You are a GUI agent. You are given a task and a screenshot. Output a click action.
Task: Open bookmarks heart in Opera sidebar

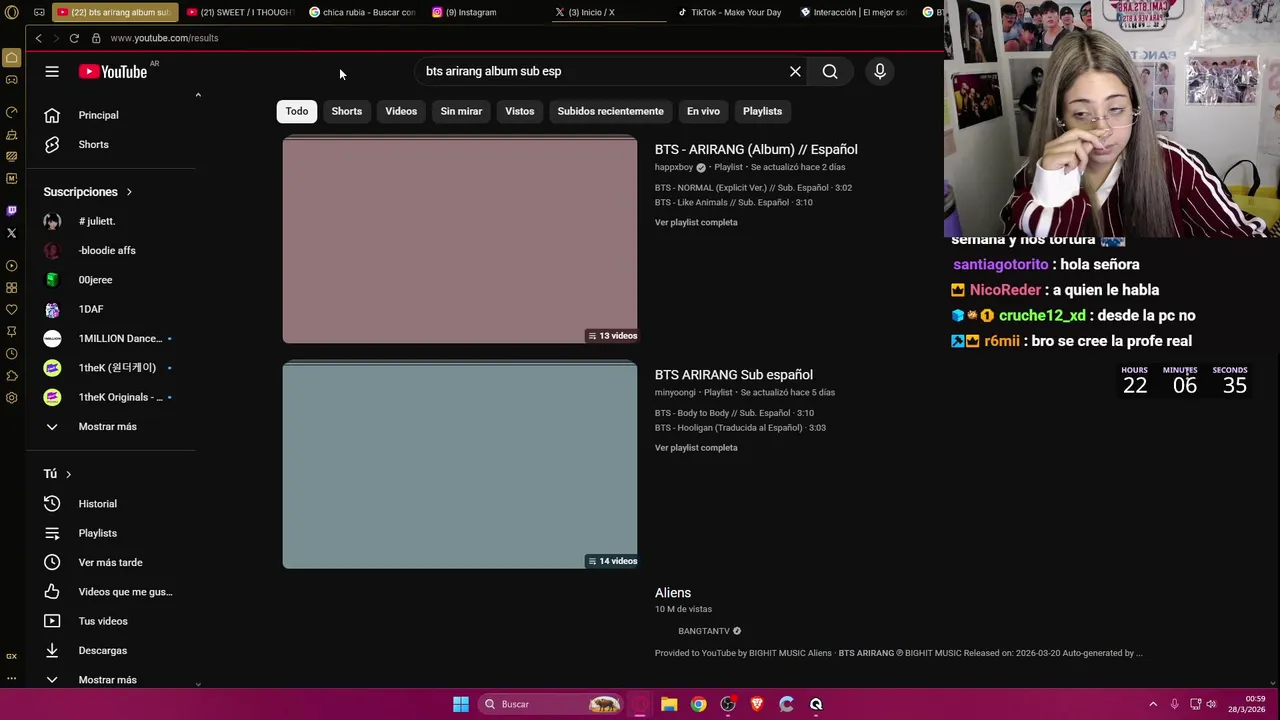coord(11,309)
